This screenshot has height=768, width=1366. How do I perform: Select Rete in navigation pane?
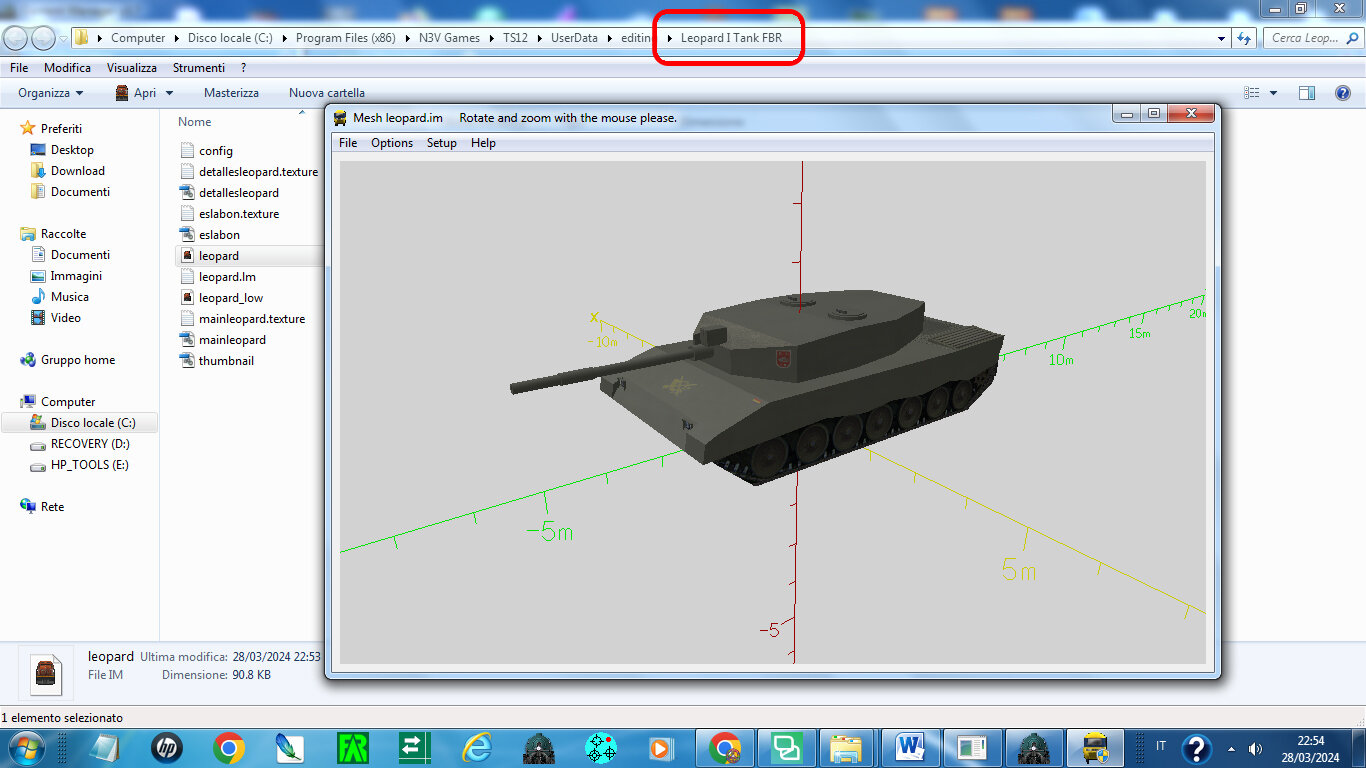coord(52,507)
